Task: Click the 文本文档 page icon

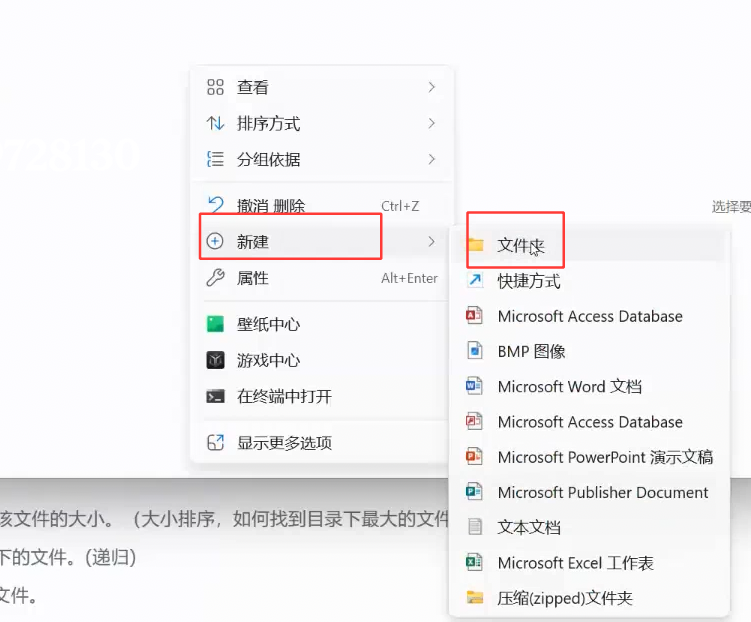Action: coord(475,527)
